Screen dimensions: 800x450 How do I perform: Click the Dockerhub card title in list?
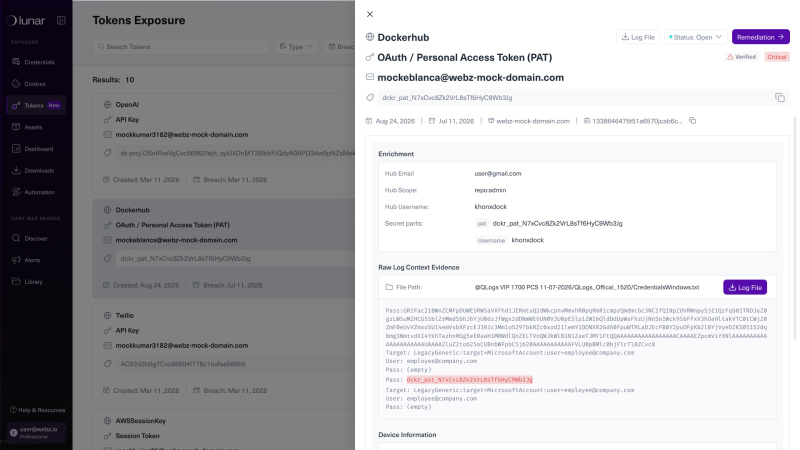click(x=133, y=210)
